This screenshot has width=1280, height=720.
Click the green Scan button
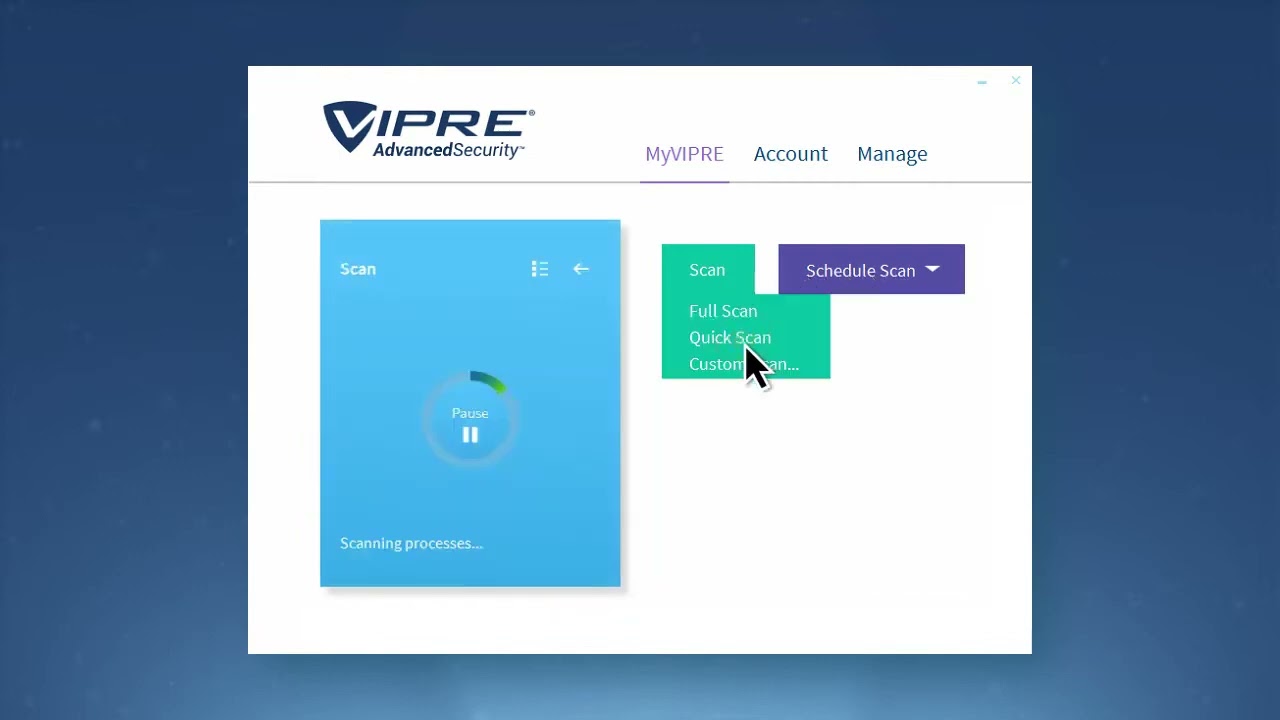708,270
